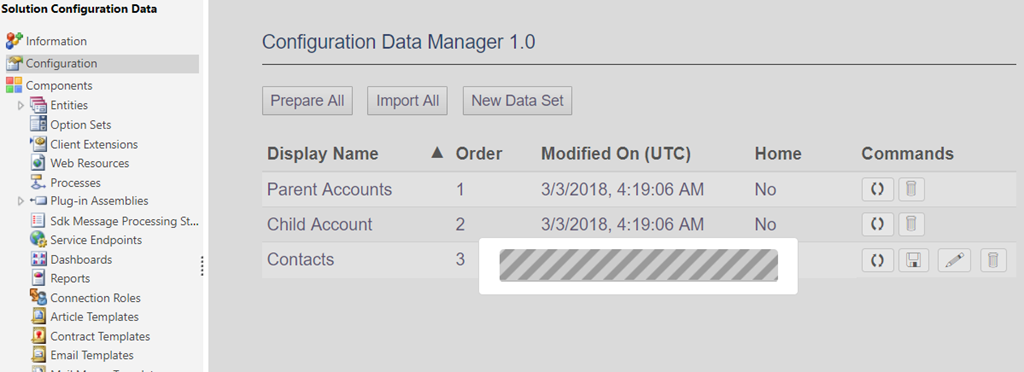Click the Parent Accounts modified date cell
The height and width of the screenshot is (372, 1024).
click(622, 190)
